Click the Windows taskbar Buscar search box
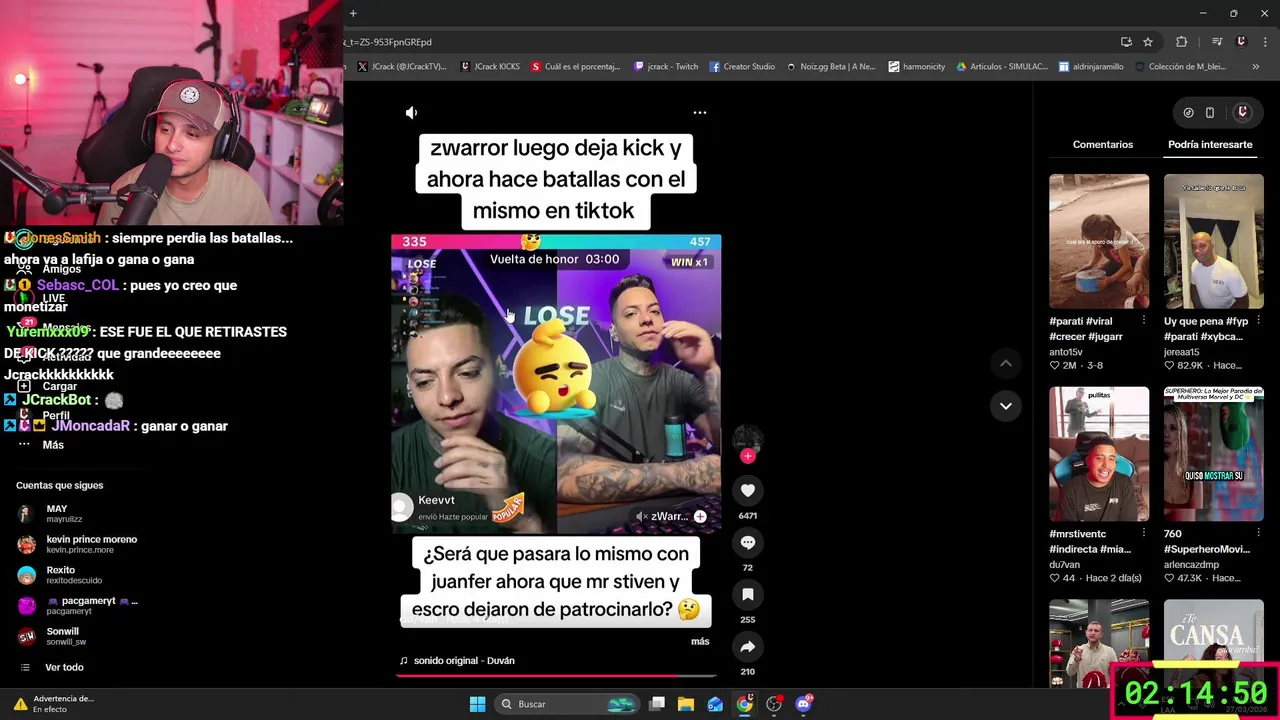The width and height of the screenshot is (1280, 720). click(x=567, y=704)
